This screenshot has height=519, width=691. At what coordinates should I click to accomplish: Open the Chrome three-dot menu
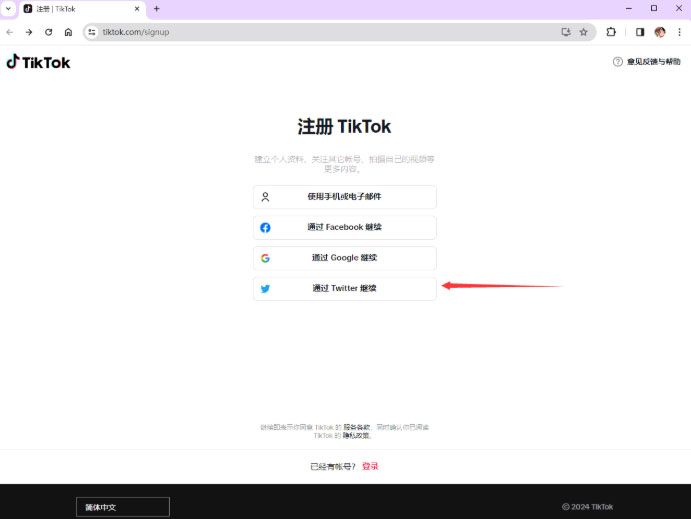click(679, 32)
